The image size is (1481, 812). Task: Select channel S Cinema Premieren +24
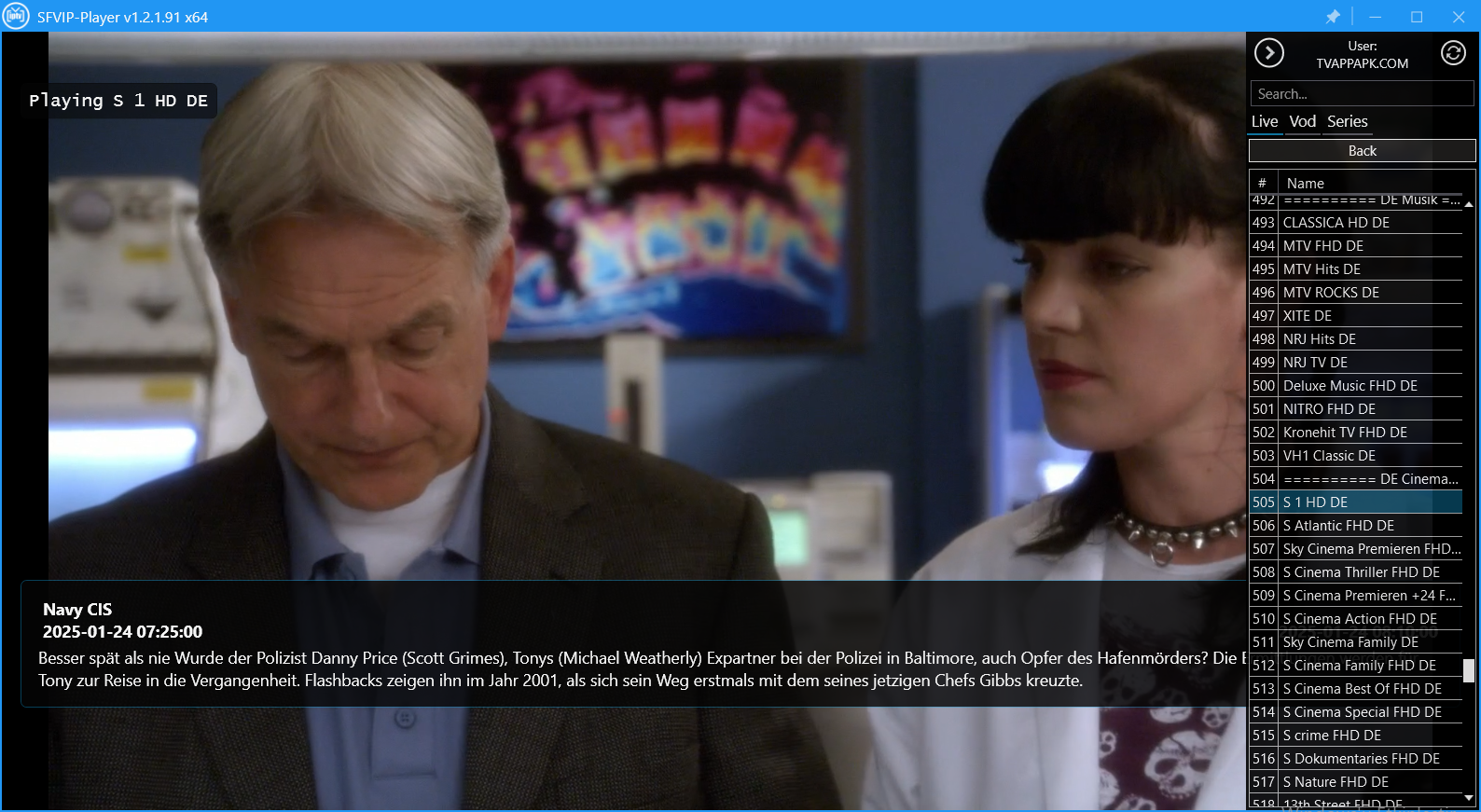click(x=1356, y=596)
